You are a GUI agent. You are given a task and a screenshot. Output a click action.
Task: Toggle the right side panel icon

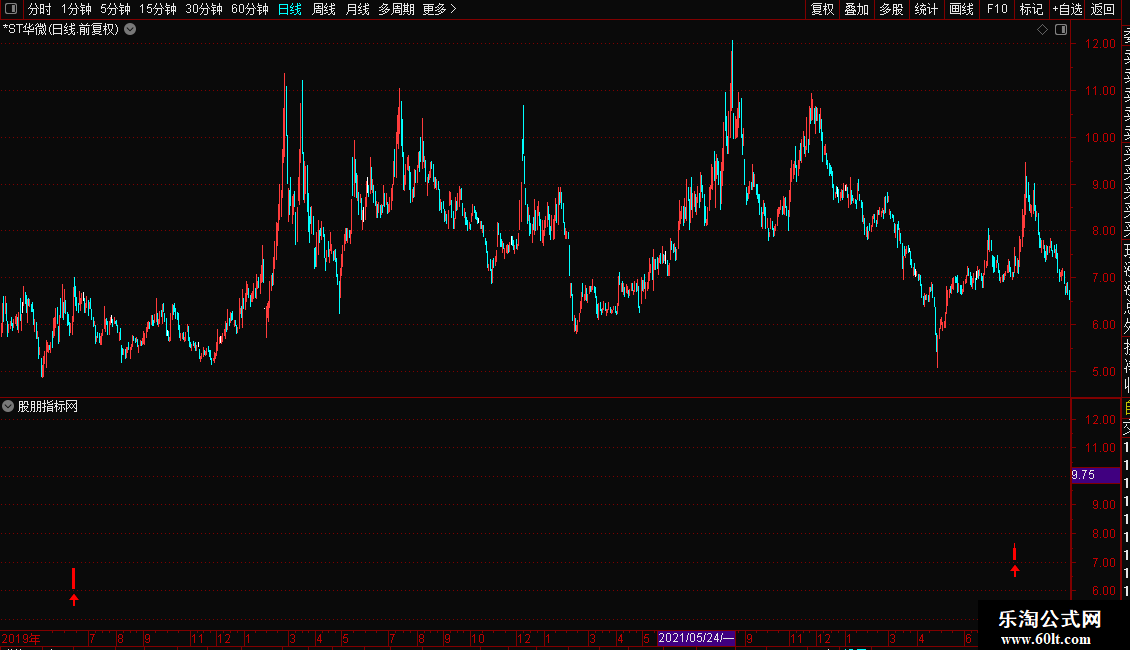(x=1061, y=30)
